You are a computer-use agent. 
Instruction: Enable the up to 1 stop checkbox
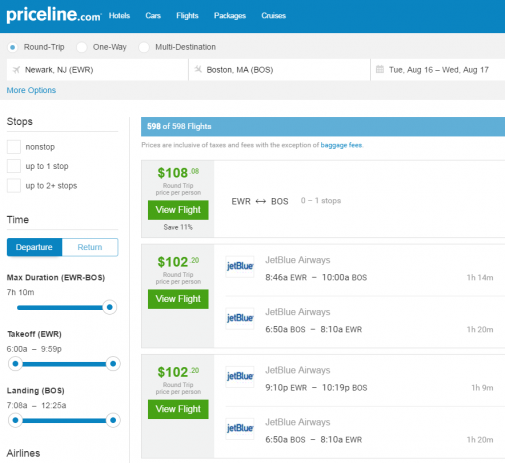14,166
